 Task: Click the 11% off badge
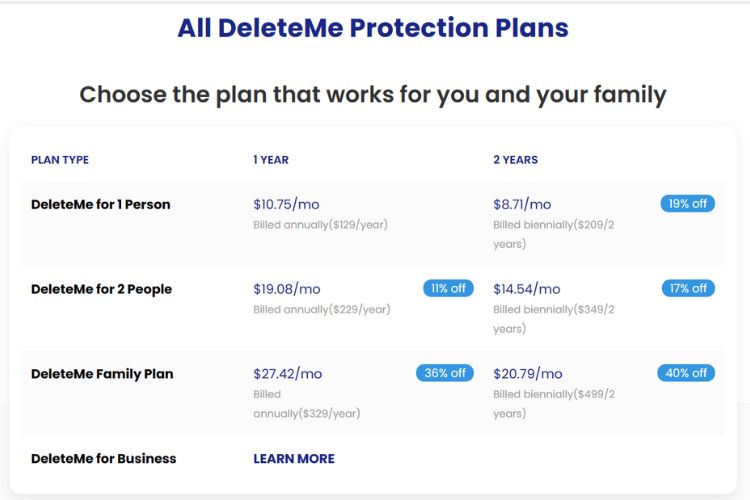448,288
